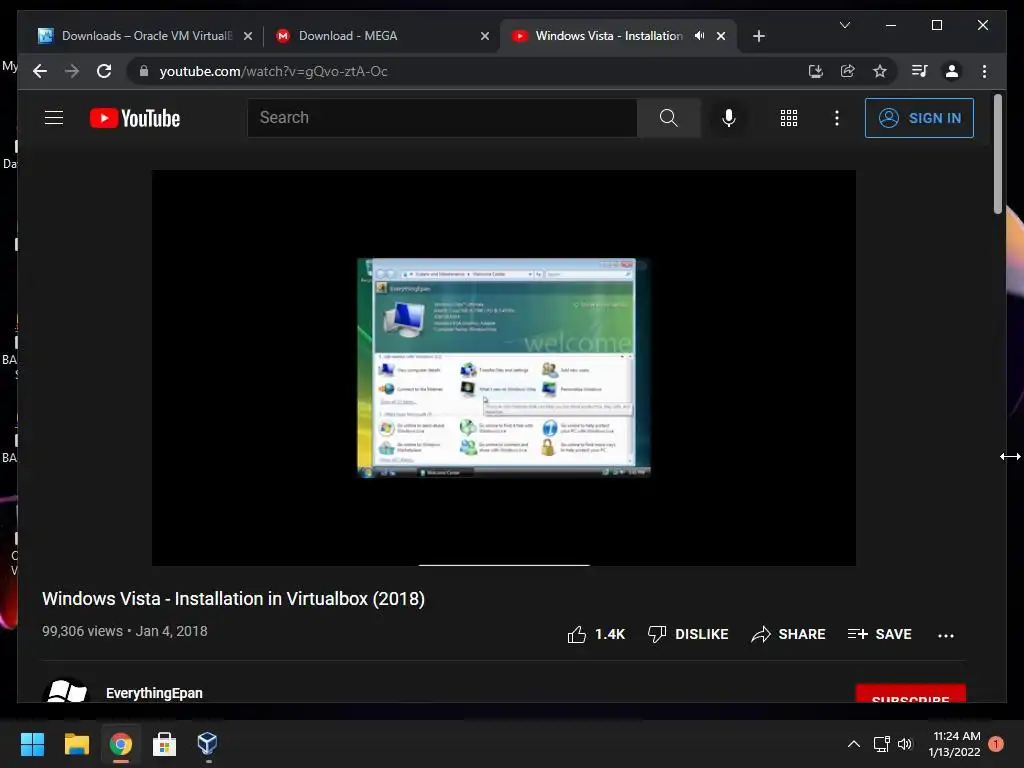Open VirtualBox from the taskbar
This screenshot has width=1024, height=768.
coord(207,744)
